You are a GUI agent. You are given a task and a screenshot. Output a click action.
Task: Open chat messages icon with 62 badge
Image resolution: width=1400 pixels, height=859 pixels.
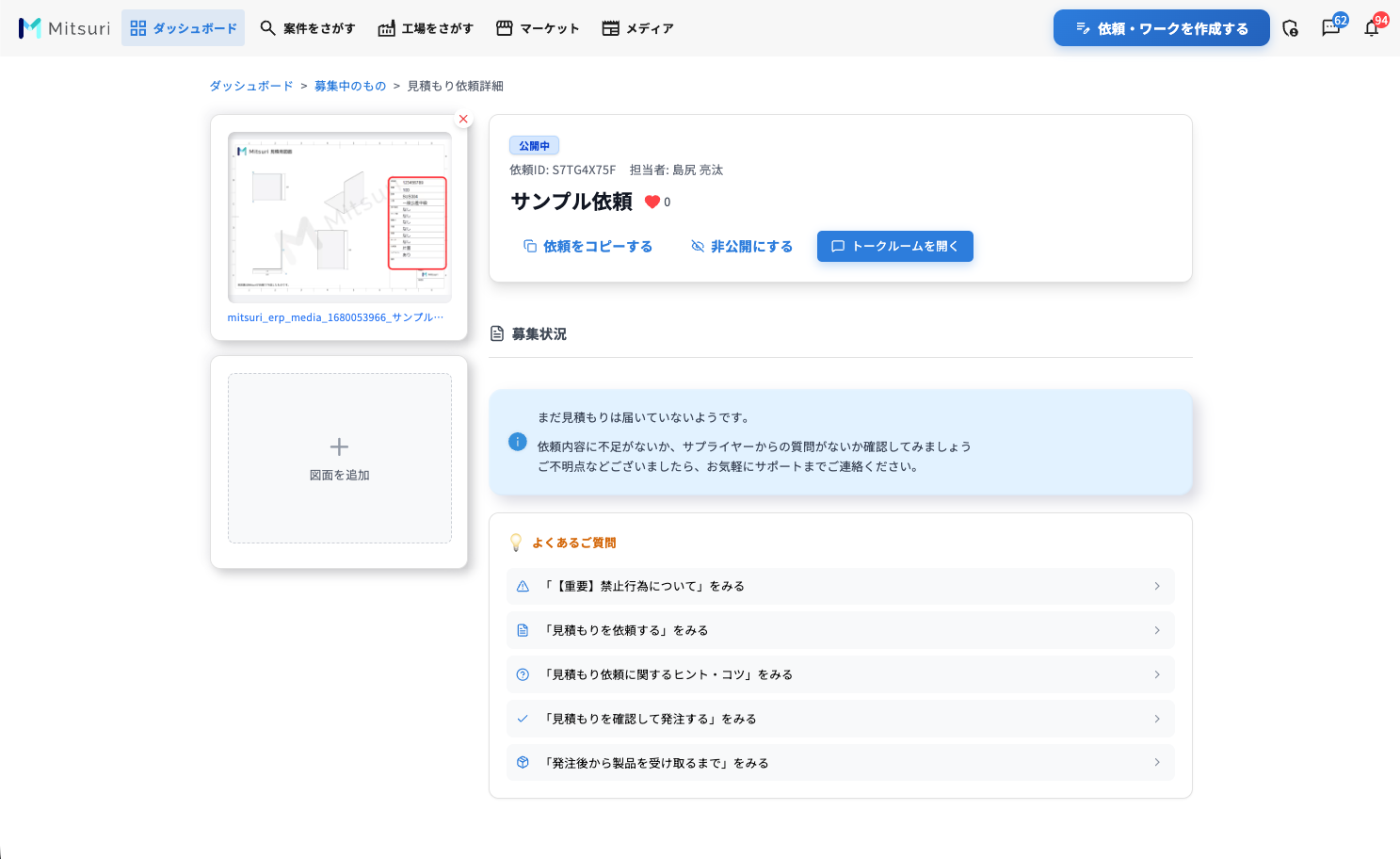click(x=1331, y=27)
